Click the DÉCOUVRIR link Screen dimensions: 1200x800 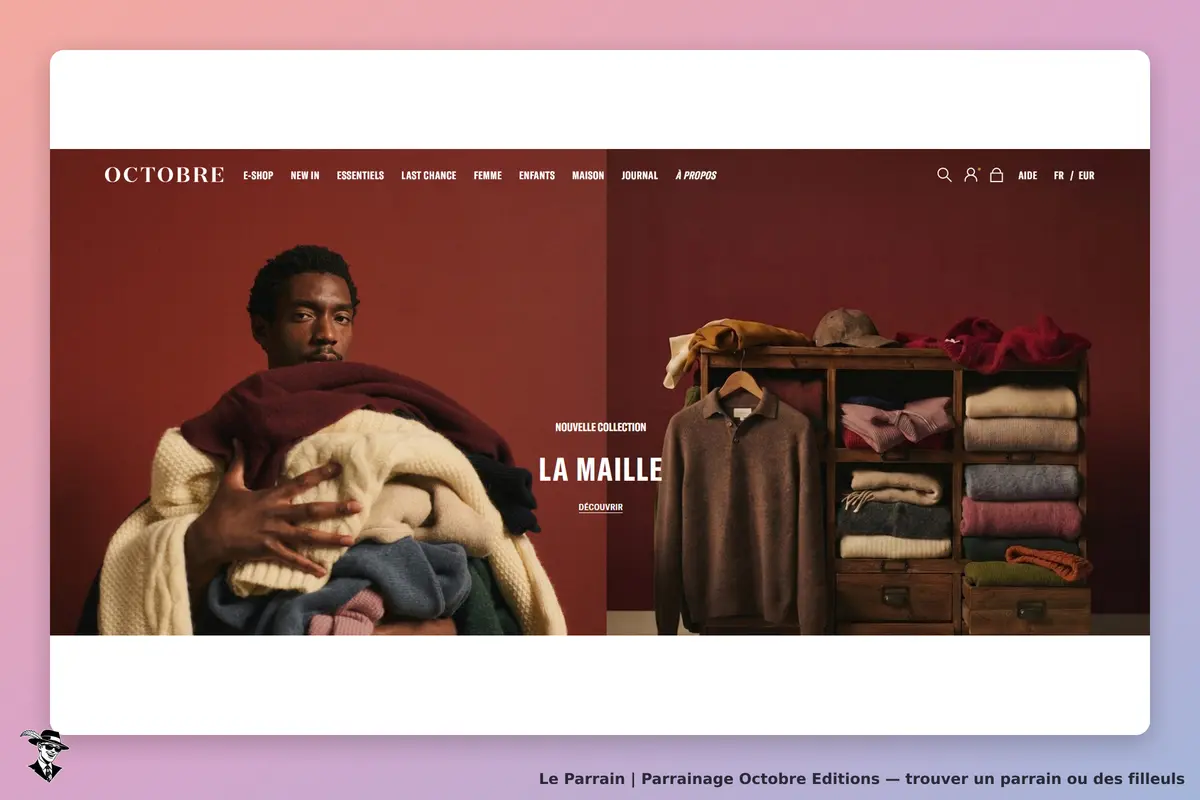[601, 507]
